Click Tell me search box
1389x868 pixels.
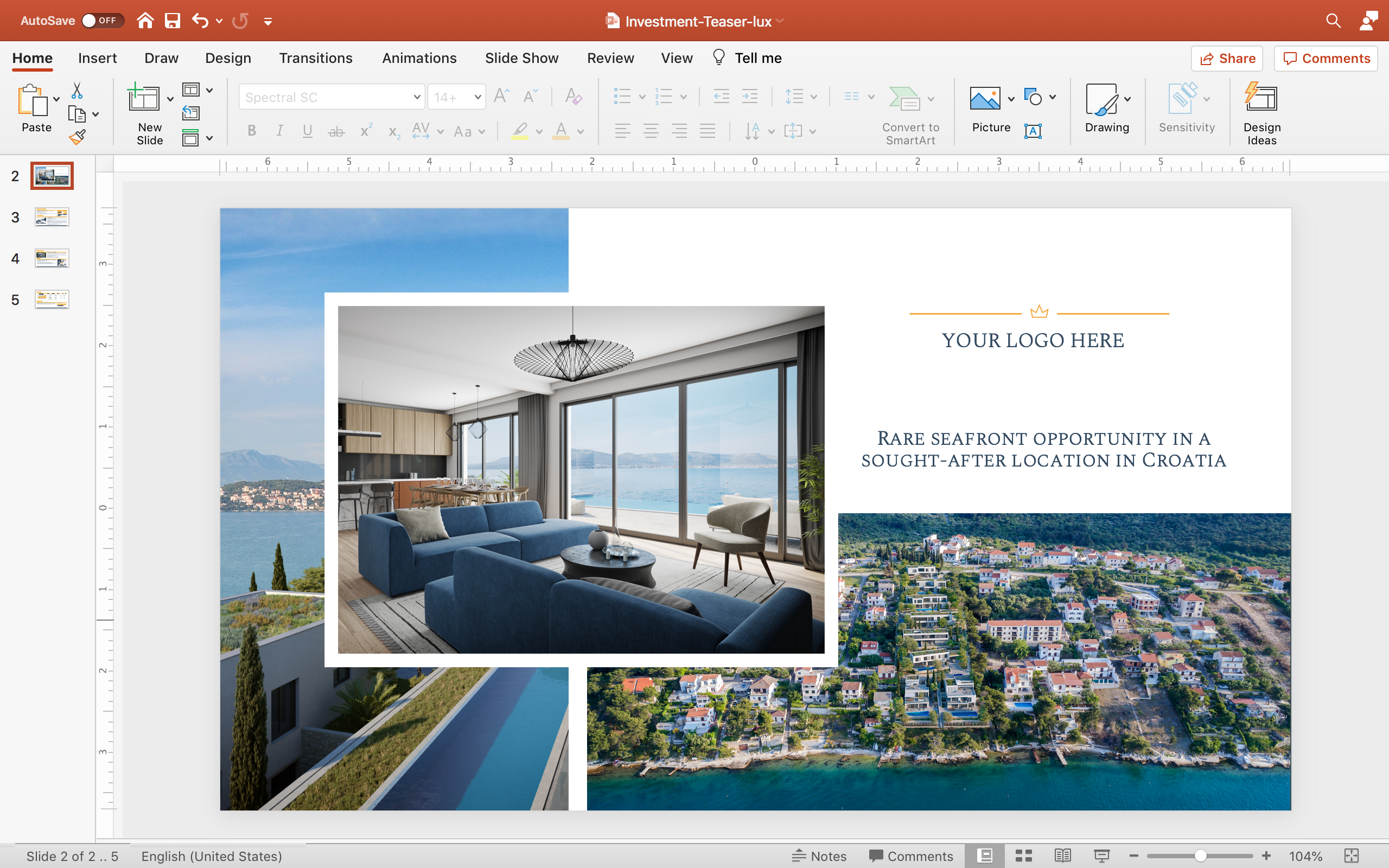[x=747, y=58]
